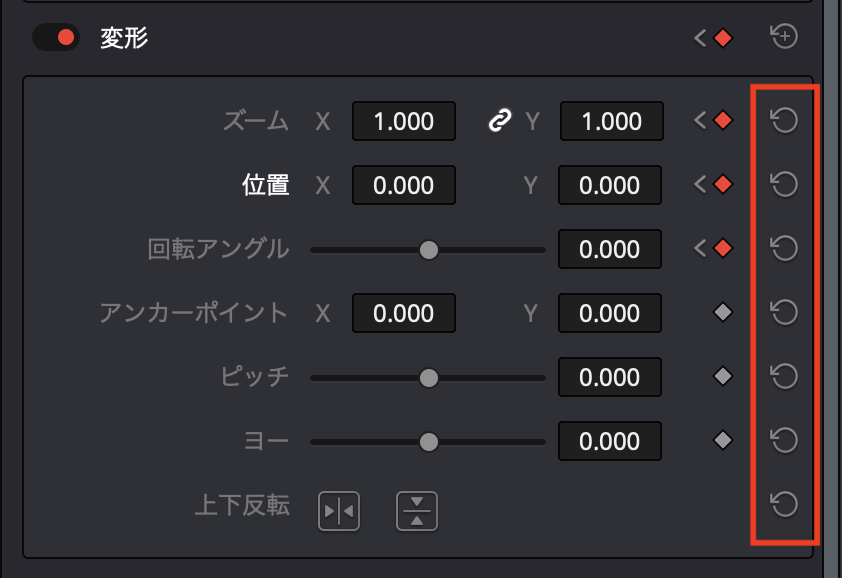
Task: Toggle the zoom X/Y link chain icon
Action: tap(499, 121)
